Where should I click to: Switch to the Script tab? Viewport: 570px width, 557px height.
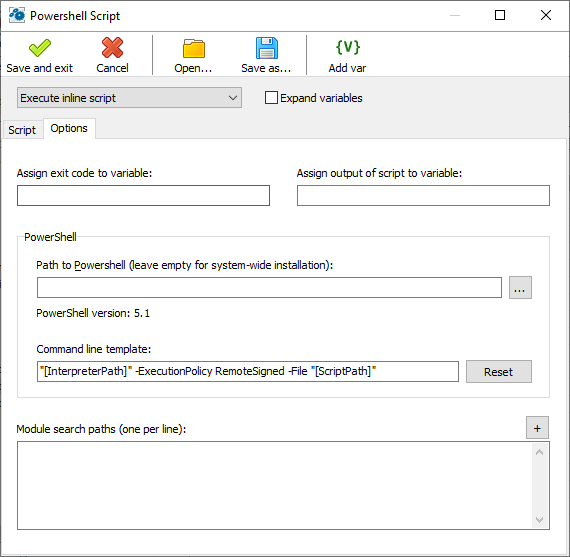tap(22, 130)
